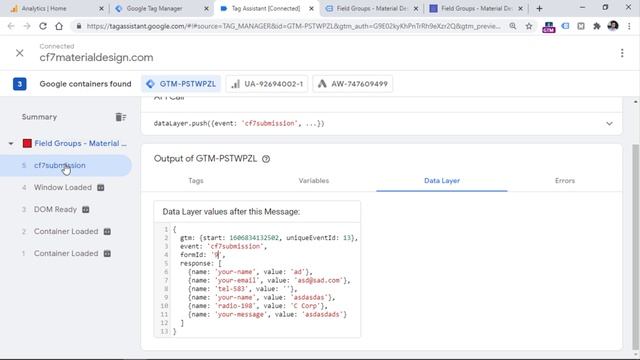Open the GTM extension icon
This screenshot has height=360, width=640.
(549, 27)
